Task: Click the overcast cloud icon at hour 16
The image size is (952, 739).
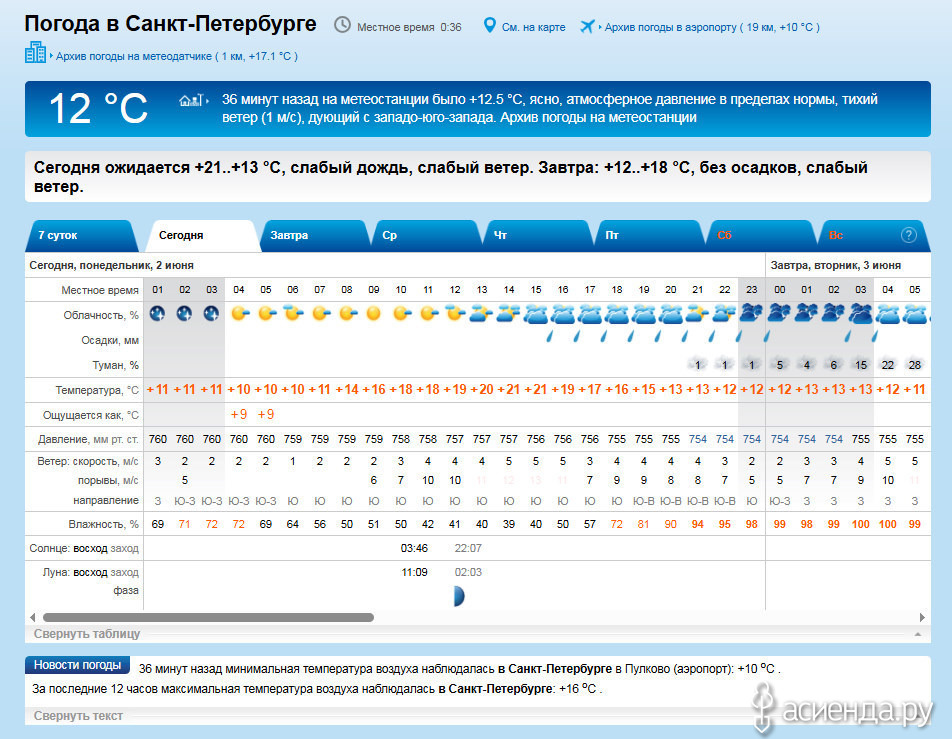Action: click(x=563, y=314)
